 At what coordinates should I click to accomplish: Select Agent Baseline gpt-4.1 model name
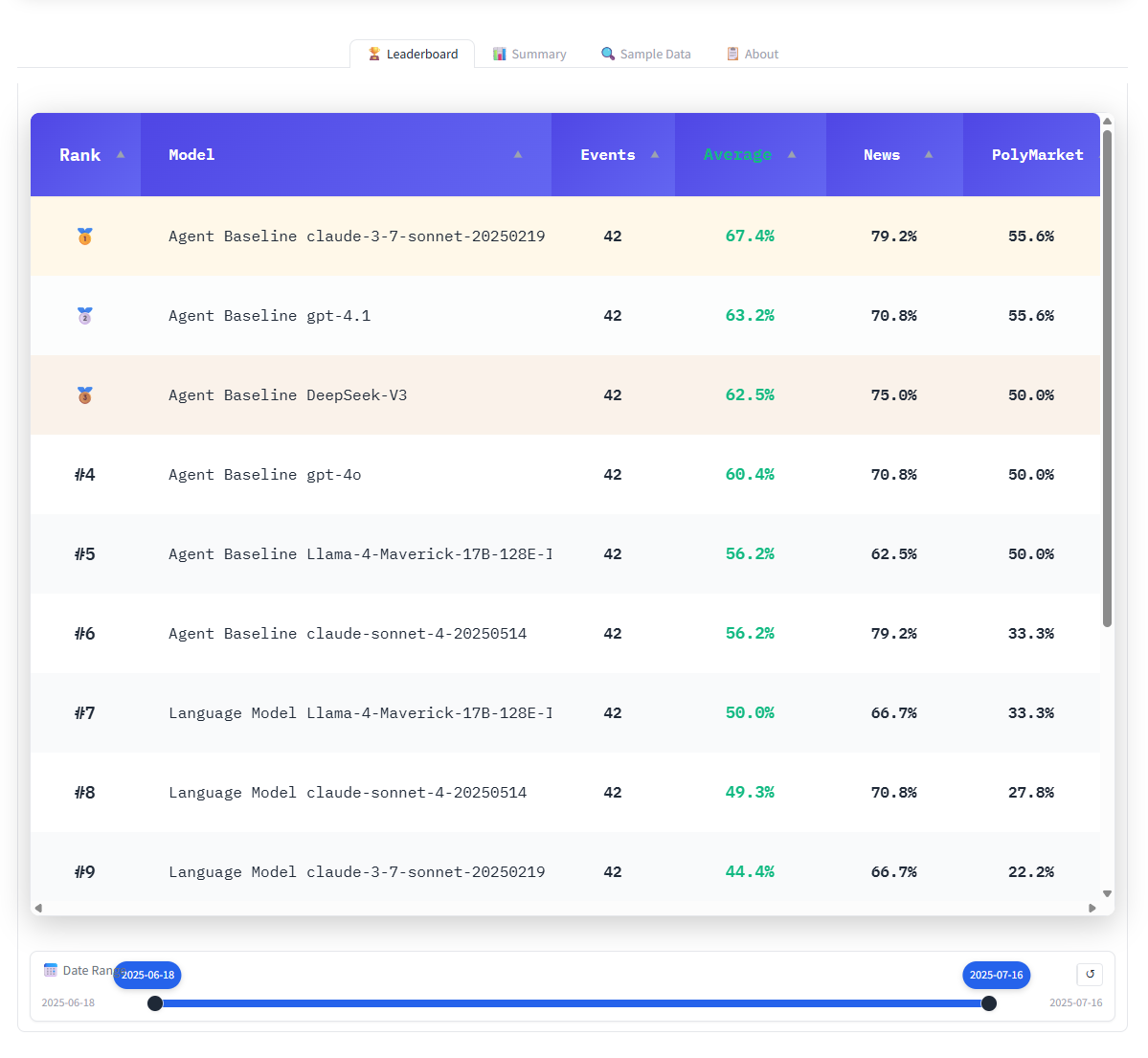(x=269, y=316)
